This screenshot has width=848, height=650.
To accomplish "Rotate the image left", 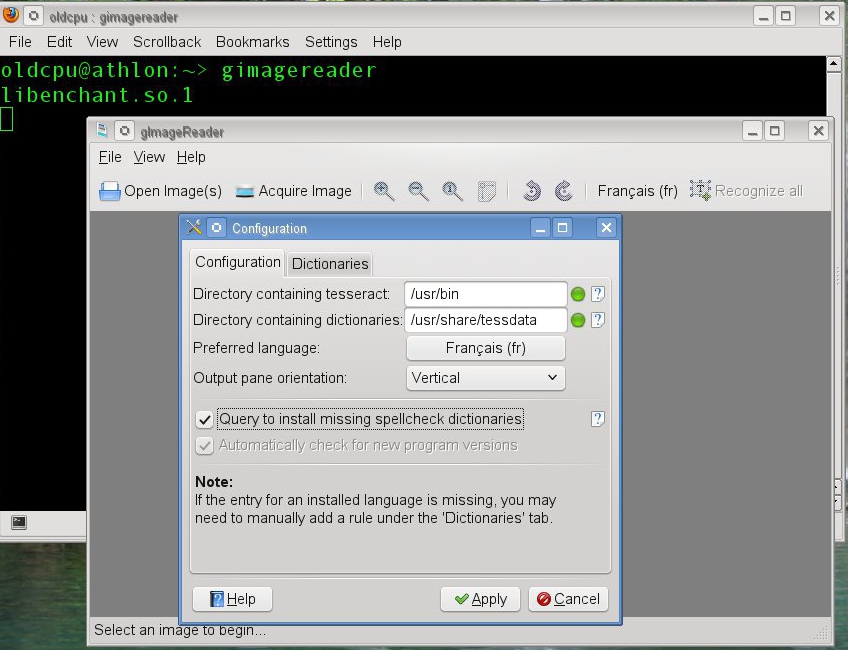I will click(532, 191).
